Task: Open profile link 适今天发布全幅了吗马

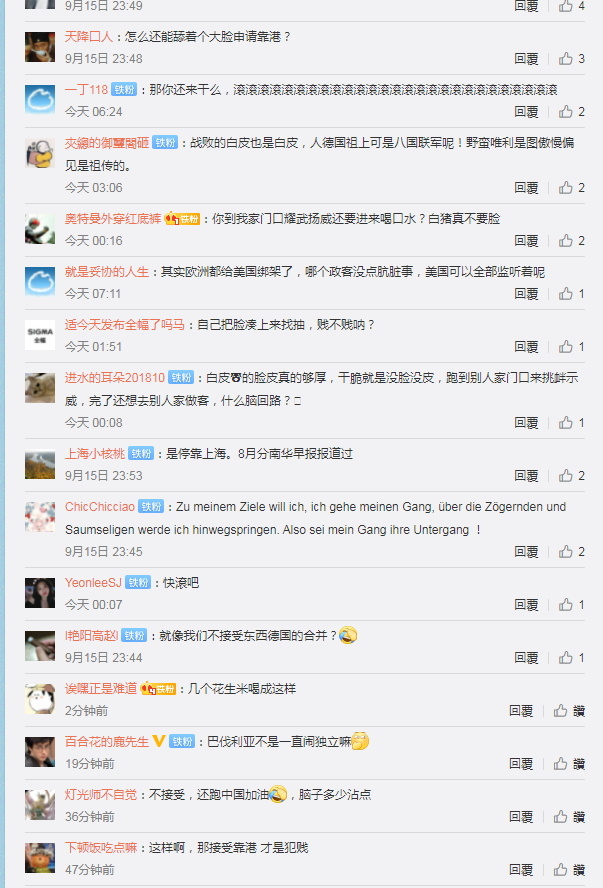Action: [x=125, y=325]
